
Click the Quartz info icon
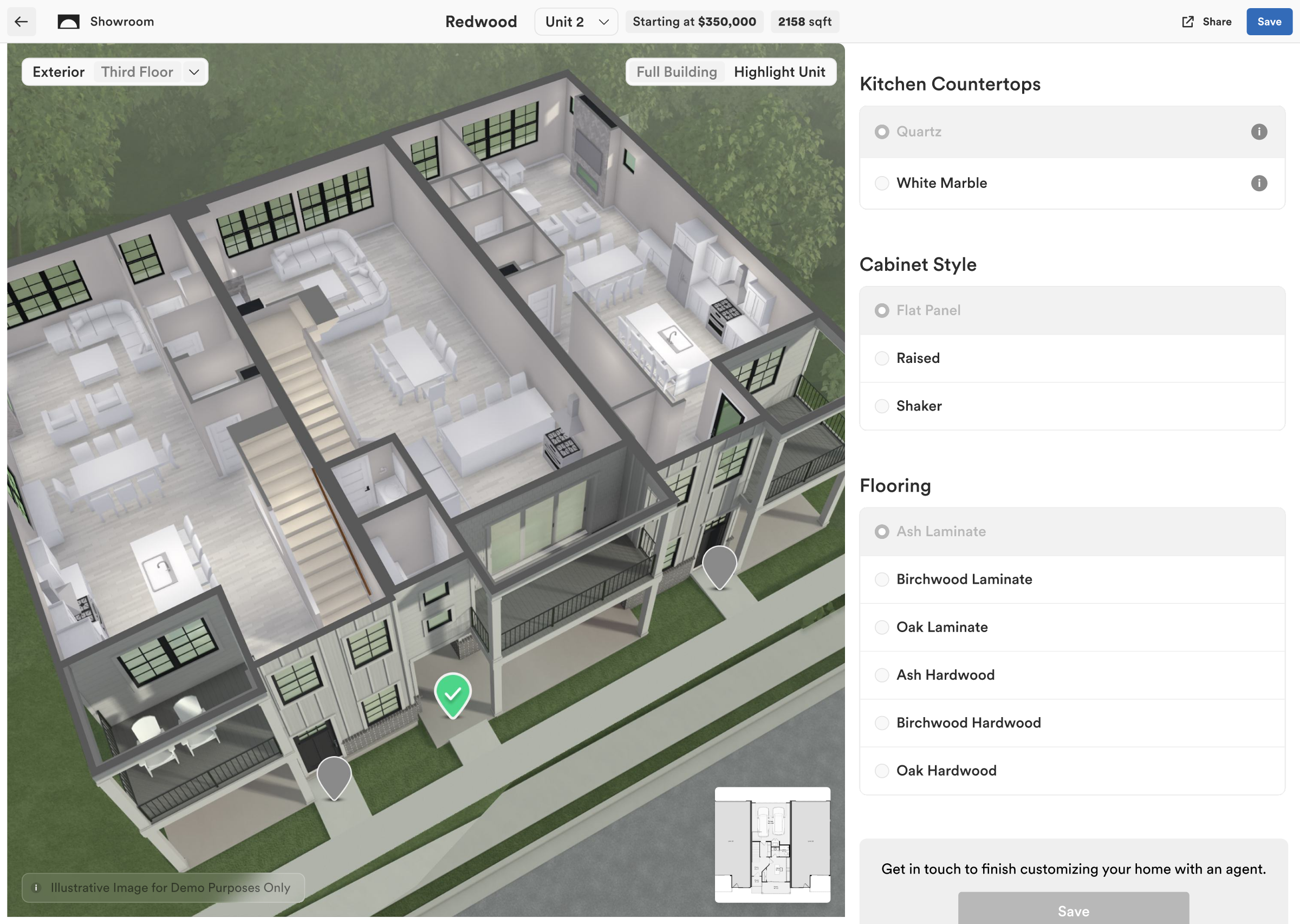click(1258, 132)
